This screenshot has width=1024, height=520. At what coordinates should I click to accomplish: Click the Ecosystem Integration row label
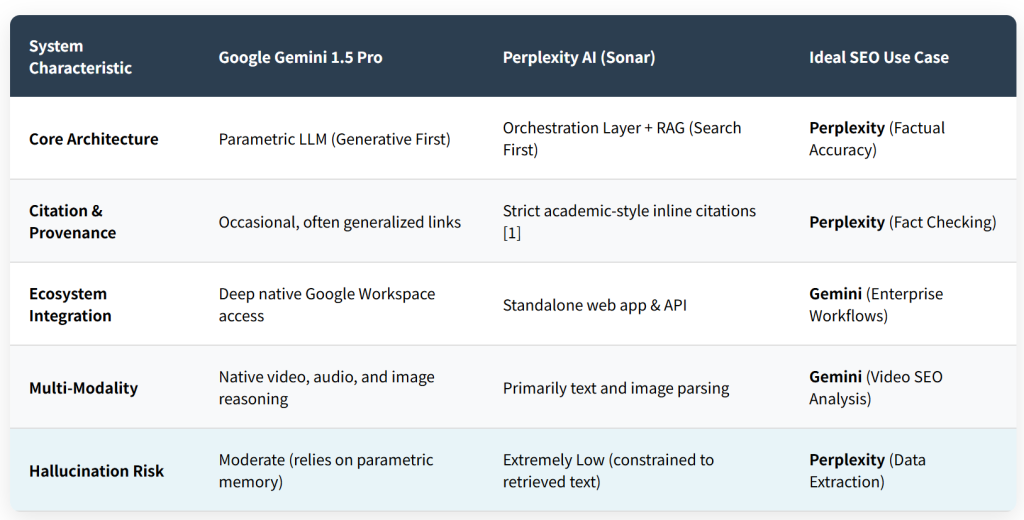click(70, 305)
